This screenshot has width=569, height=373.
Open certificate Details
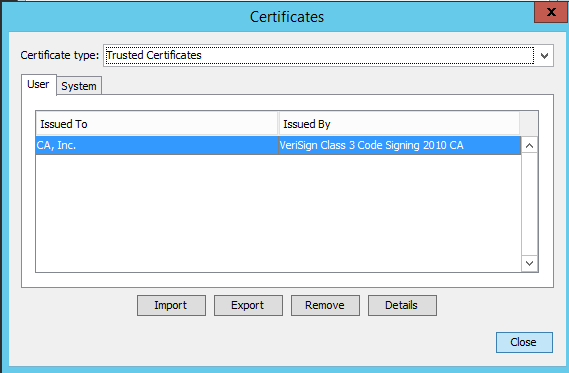pyautogui.click(x=402, y=306)
